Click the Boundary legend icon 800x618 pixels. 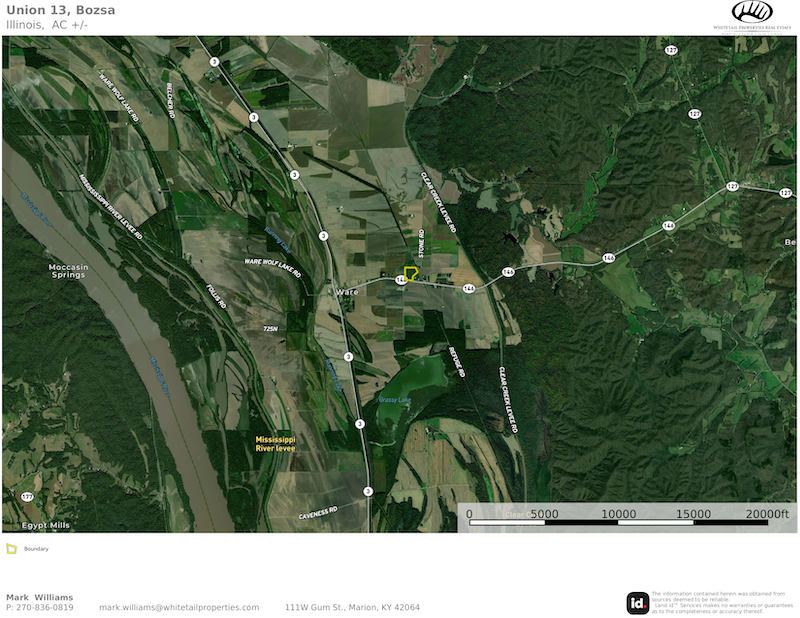click(x=12, y=548)
